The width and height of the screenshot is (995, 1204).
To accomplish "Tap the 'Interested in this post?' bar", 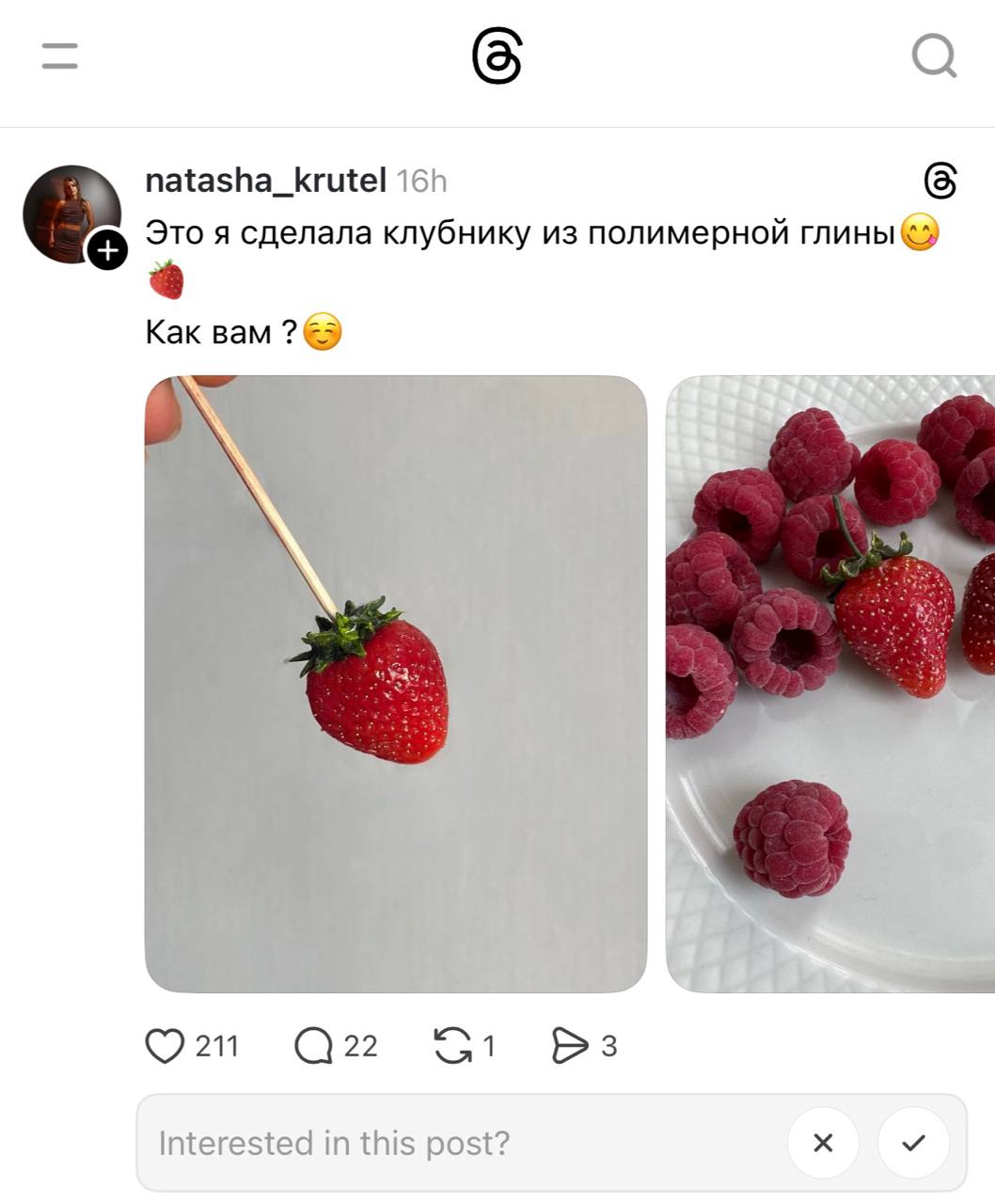I will pyautogui.click(x=552, y=1143).
